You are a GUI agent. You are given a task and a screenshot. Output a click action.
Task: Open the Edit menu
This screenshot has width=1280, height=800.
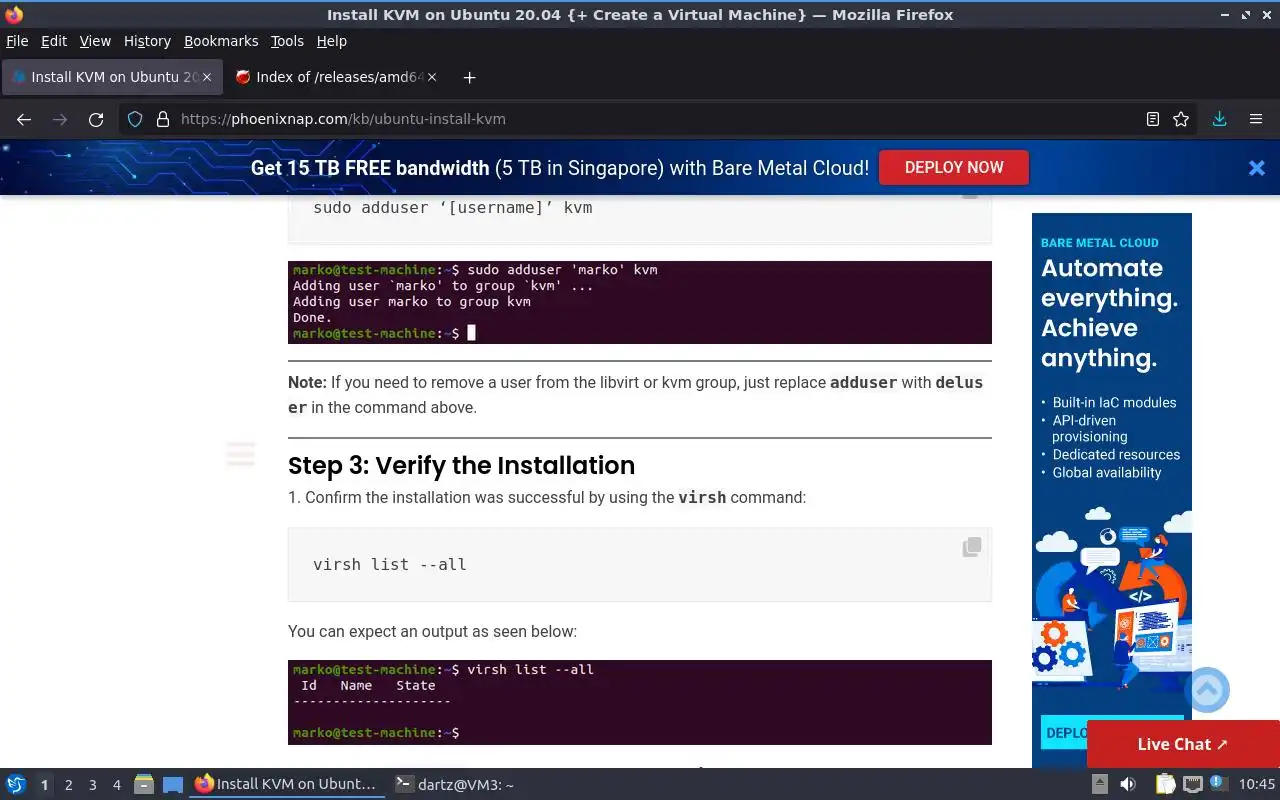54,41
